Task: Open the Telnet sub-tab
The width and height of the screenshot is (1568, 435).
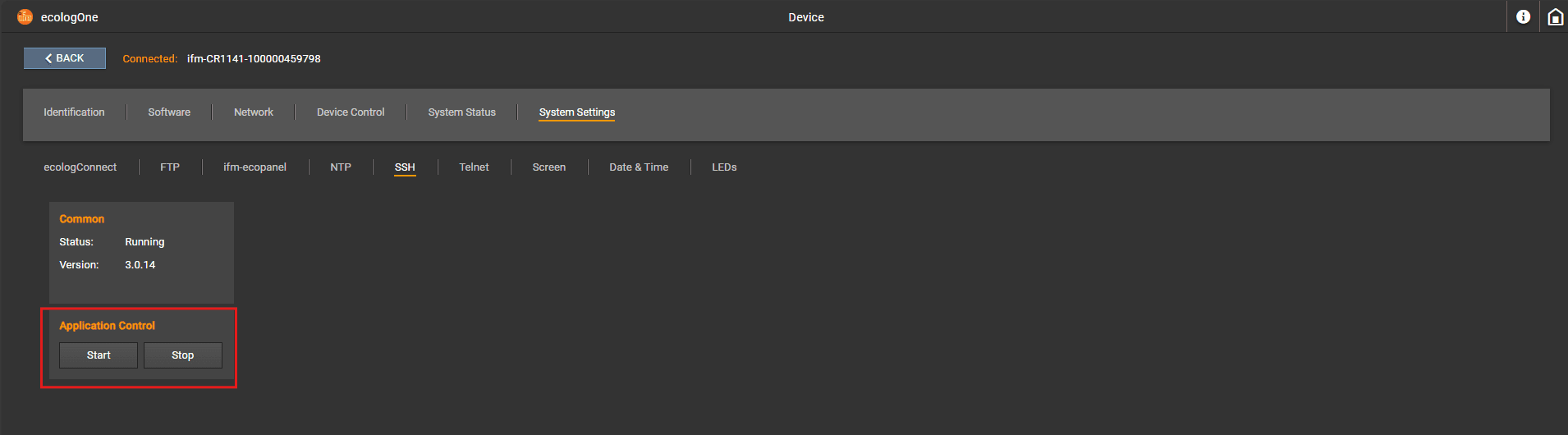Action: click(x=474, y=167)
